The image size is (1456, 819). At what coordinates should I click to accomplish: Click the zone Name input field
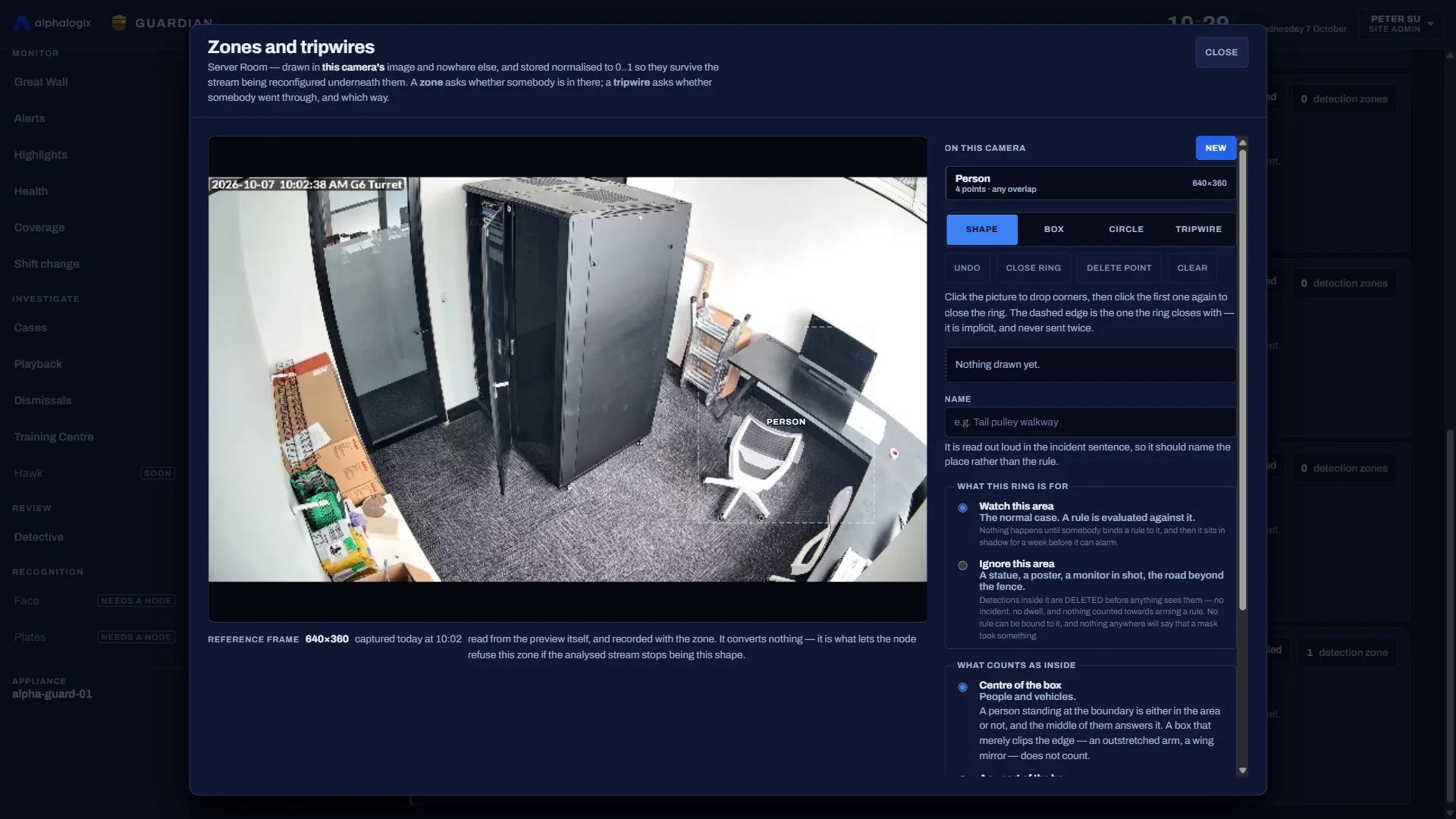click(x=1090, y=422)
